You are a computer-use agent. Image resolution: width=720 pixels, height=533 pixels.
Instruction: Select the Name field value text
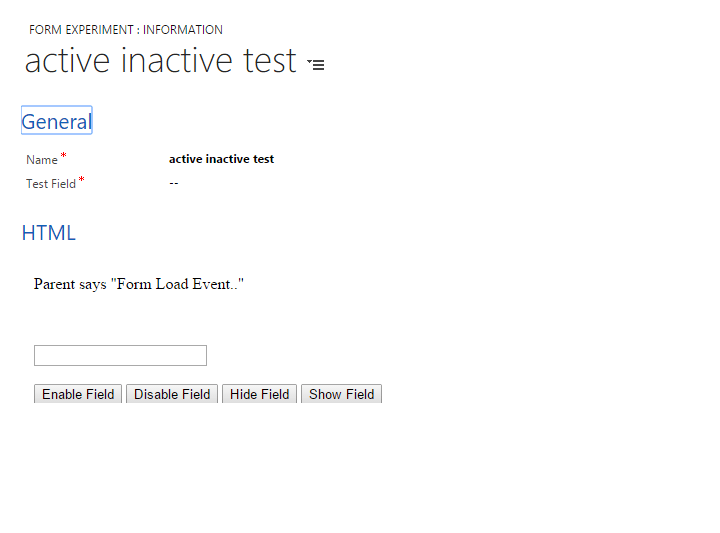[x=221, y=159]
